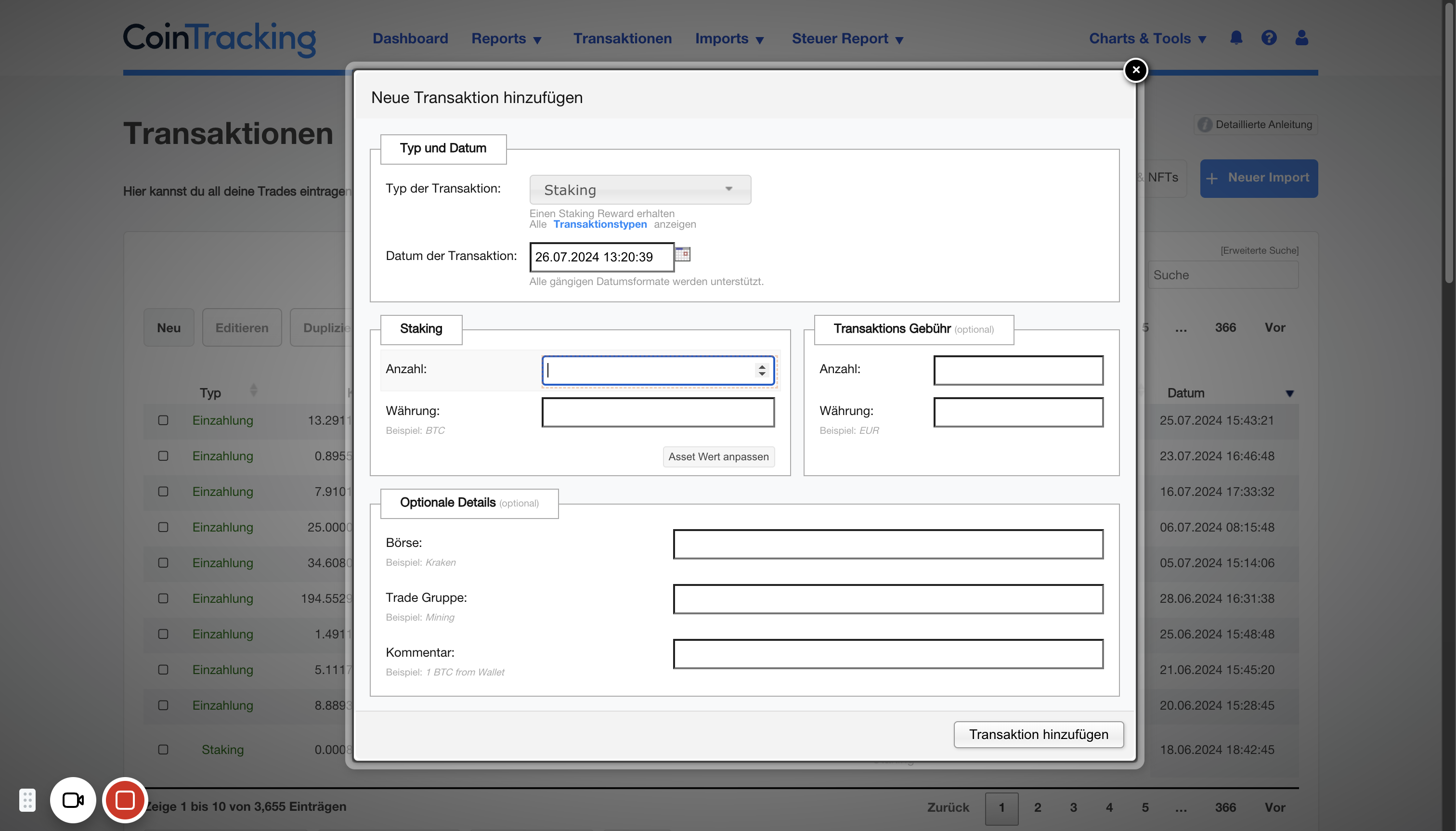Select checkbox for Einzahlung 0.895 row
This screenshot has height=831, width=1456.
[163, 456]
